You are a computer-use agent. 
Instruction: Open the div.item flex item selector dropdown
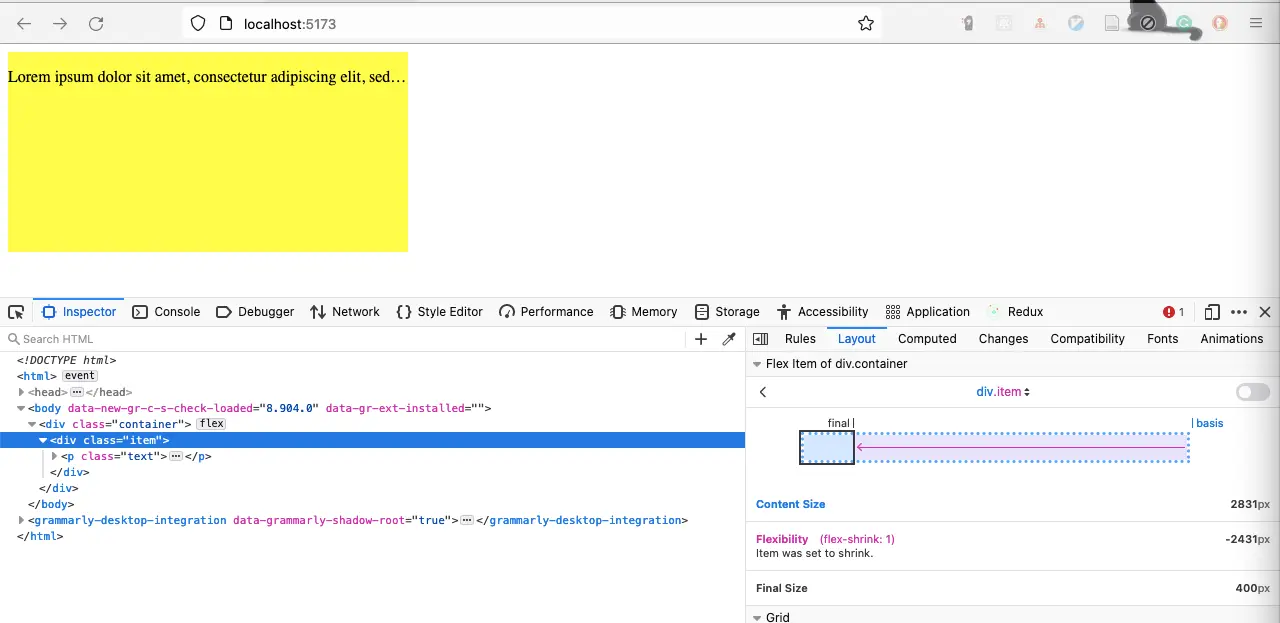pyautogui.click(x=1003, y=392)
